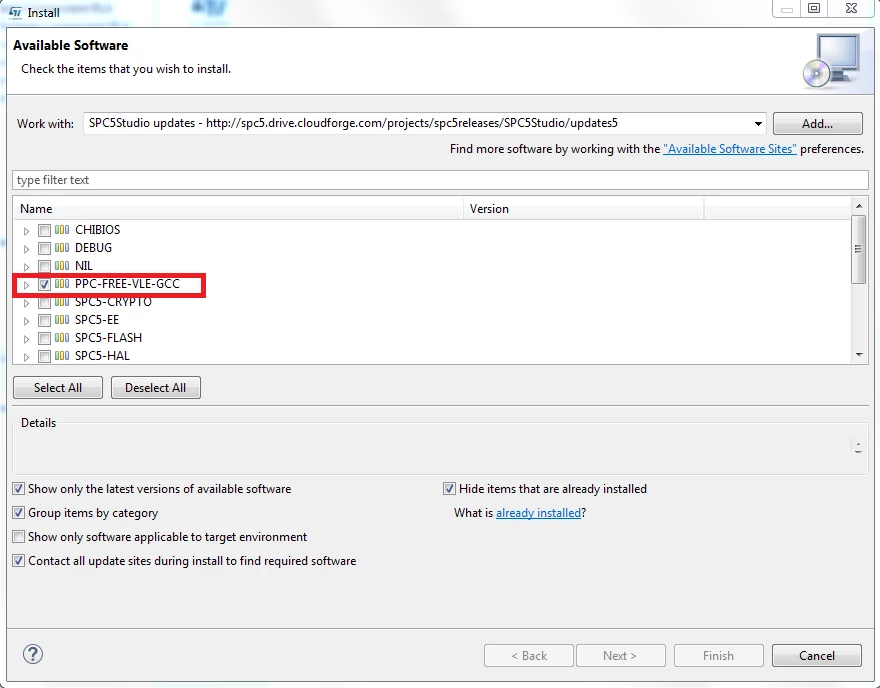Expand the PPC-FREE-VLE-GCC category
This screenshot has height=688, width=880.
point(26,285)
